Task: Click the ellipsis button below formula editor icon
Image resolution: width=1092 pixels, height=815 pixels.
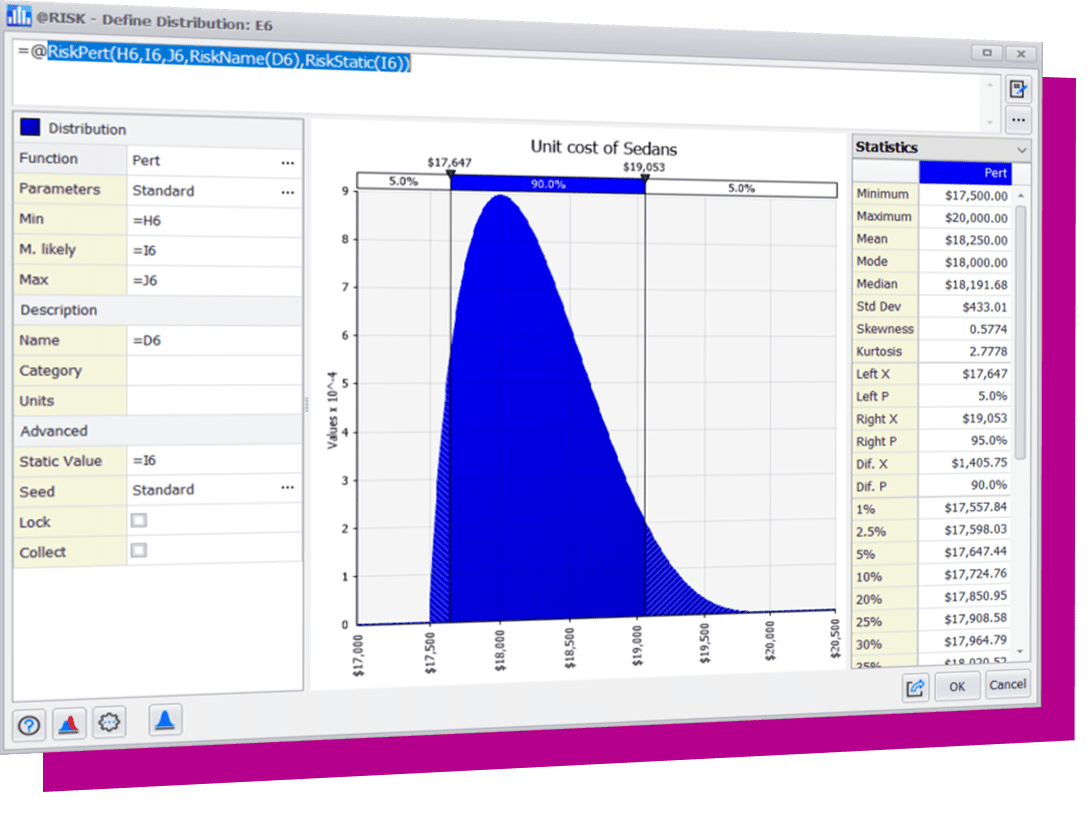Action: (1018, 120)
